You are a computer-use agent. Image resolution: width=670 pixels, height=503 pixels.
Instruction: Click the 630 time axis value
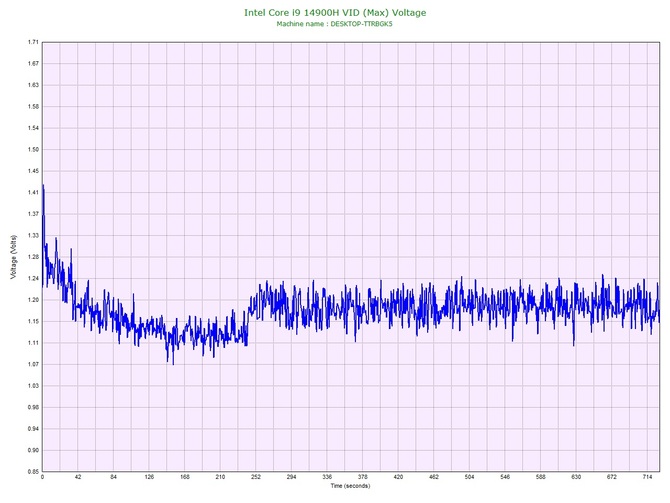pos(576,477)
